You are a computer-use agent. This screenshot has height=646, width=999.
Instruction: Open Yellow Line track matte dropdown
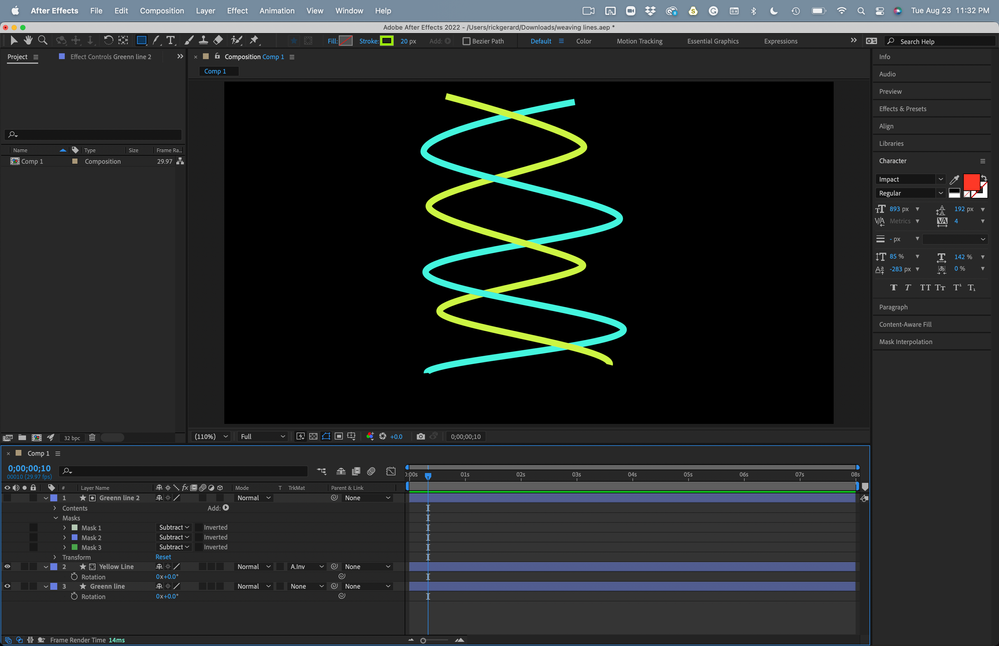tap(307, 567)
